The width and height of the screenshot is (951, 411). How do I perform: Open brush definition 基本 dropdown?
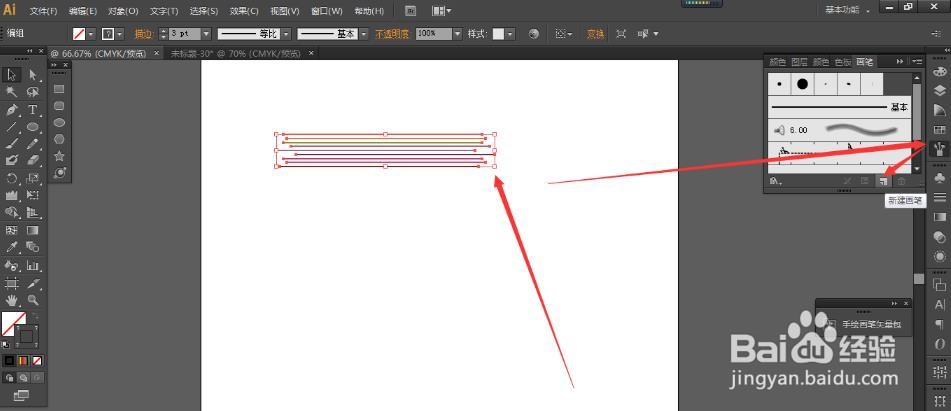click(364, 34)
